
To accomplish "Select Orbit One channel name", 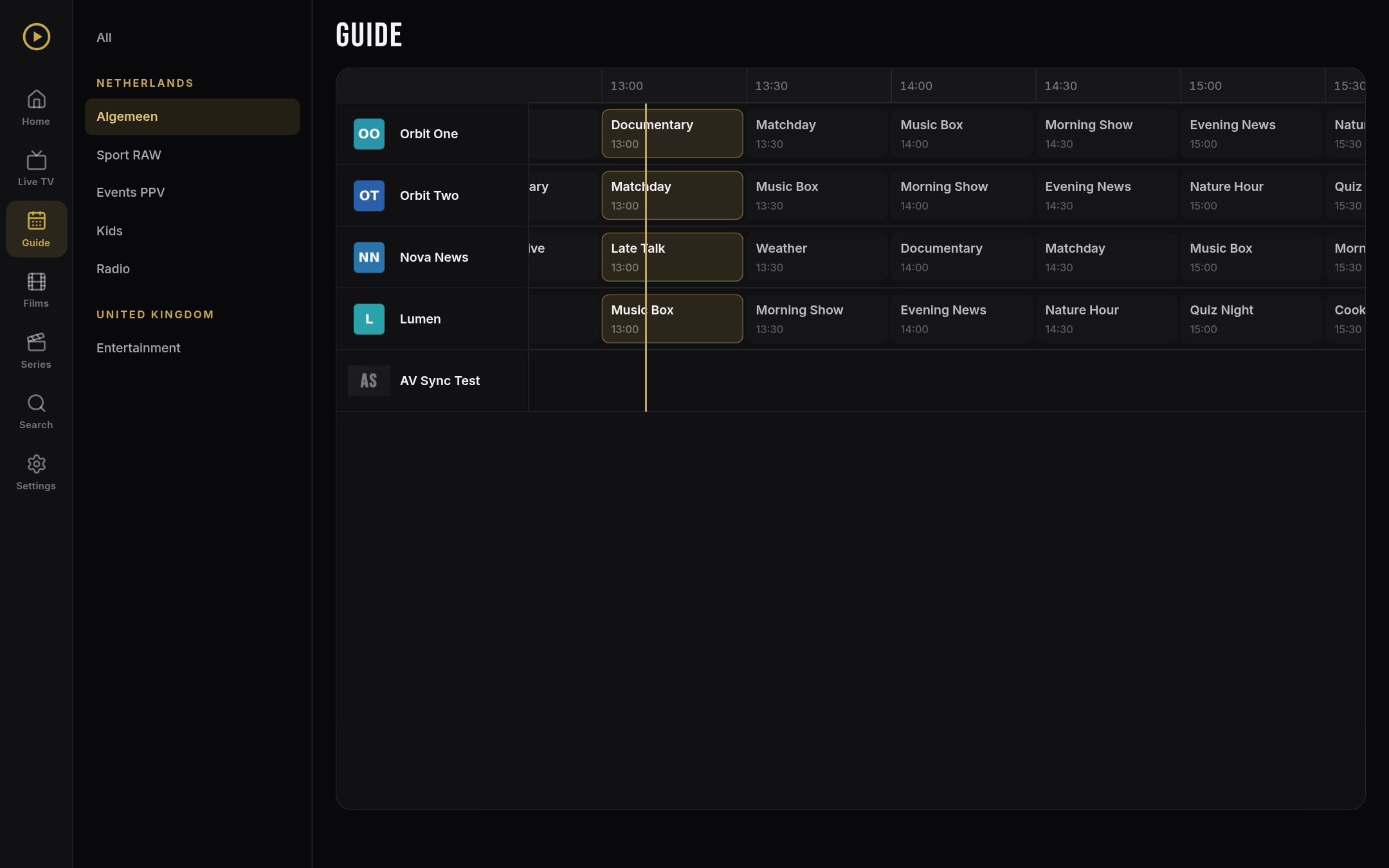I will click(429, 134).
